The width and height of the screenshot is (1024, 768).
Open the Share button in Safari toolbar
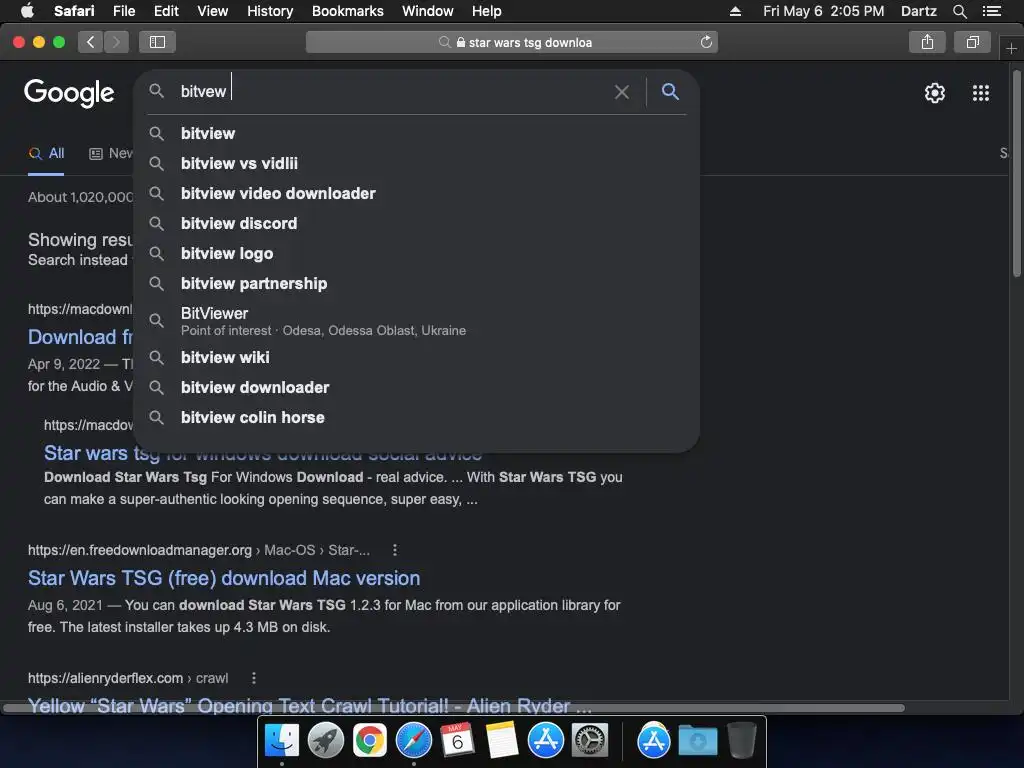[x=927, y=42]
